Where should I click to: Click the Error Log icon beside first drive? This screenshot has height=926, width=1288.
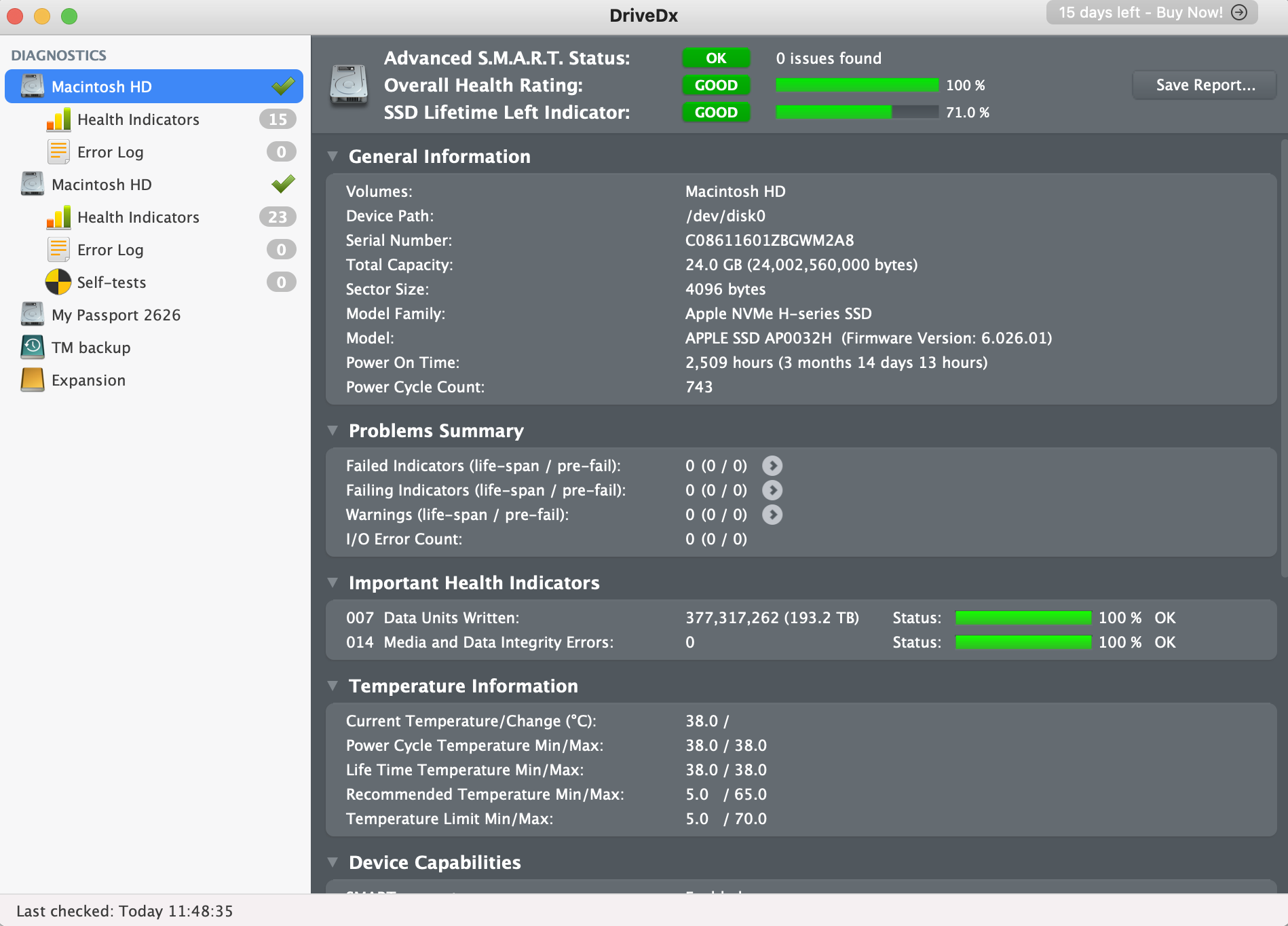tap(58, 152)
